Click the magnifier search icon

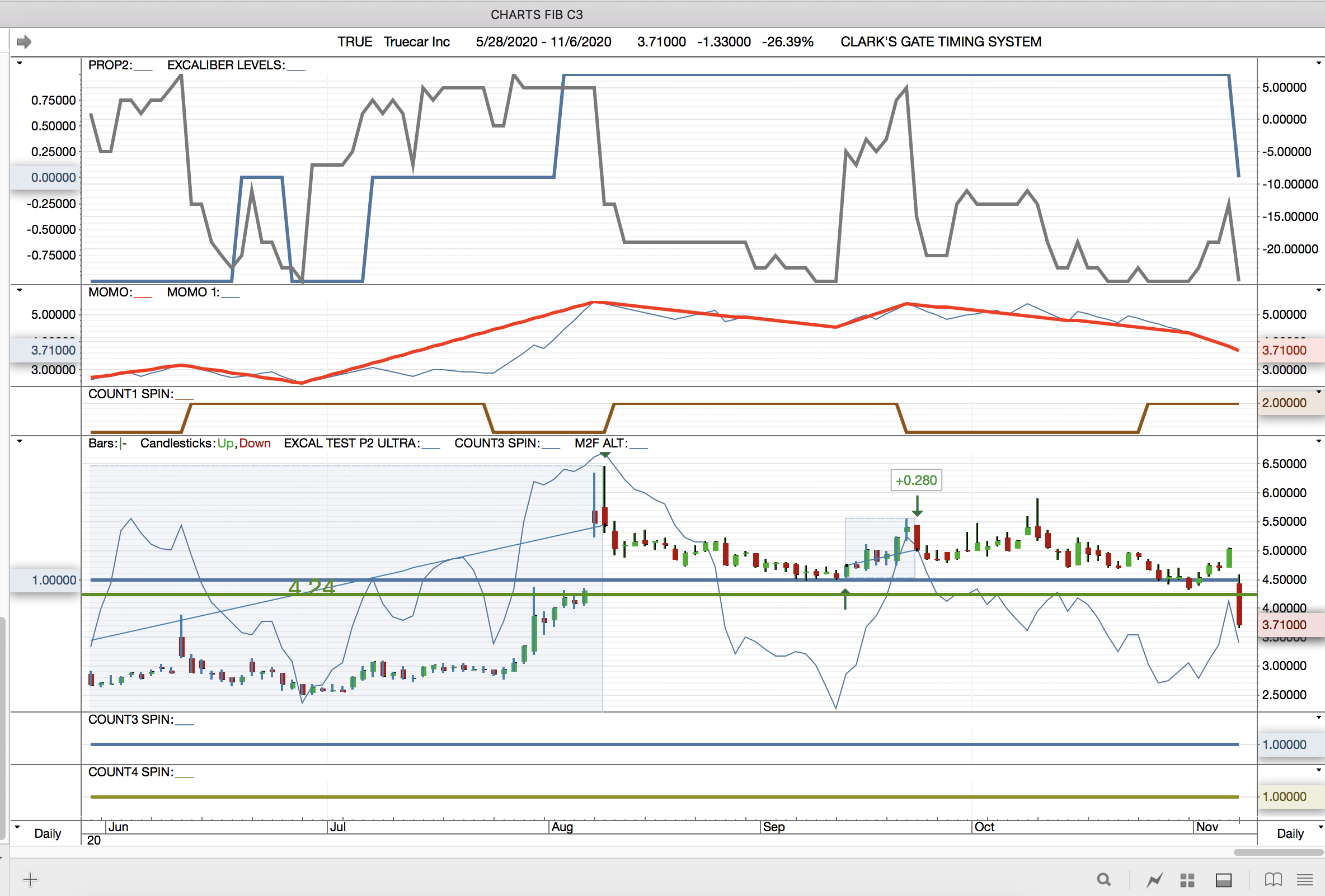pyautogui.click(x=1104, y=879)
